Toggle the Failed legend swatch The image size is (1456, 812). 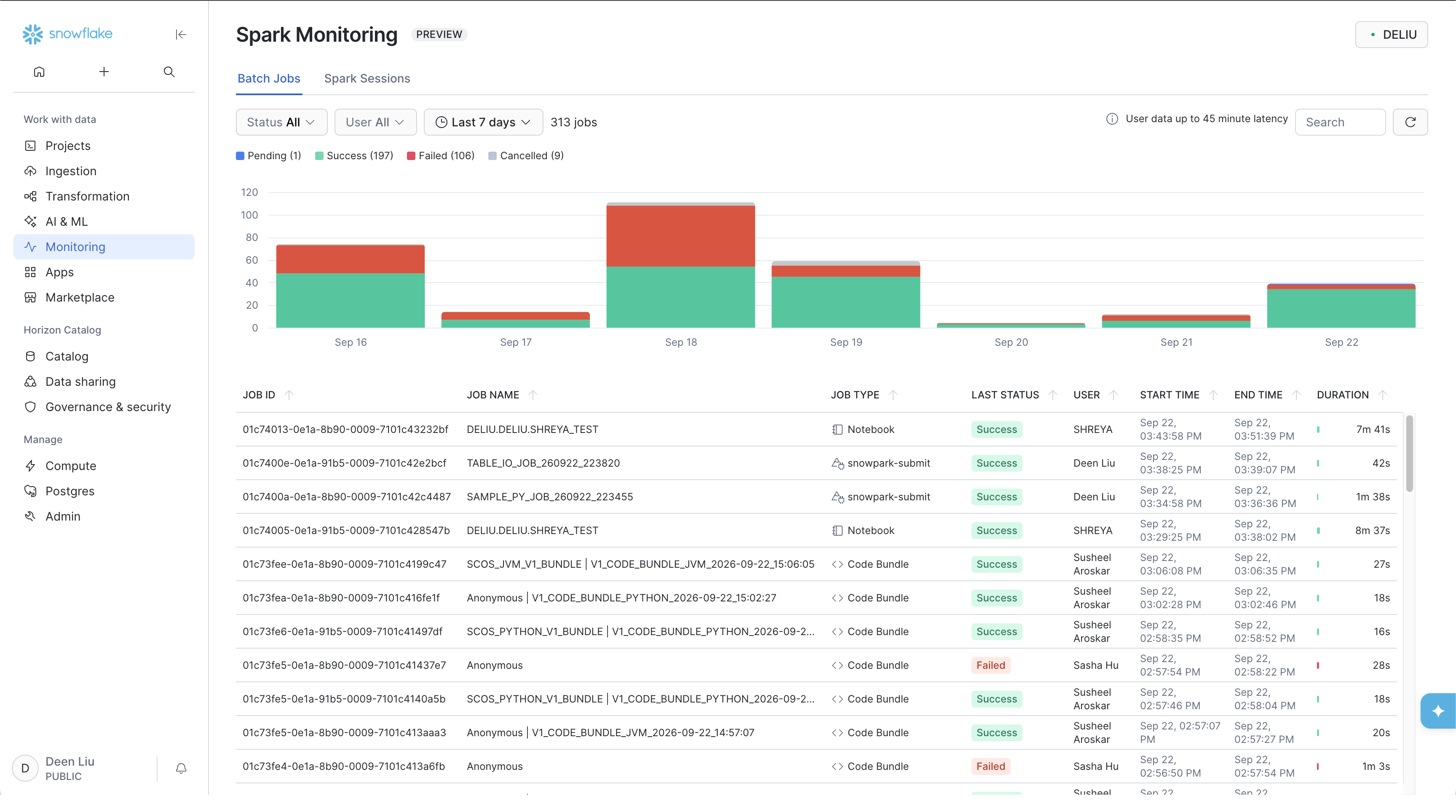click(412, 156)
